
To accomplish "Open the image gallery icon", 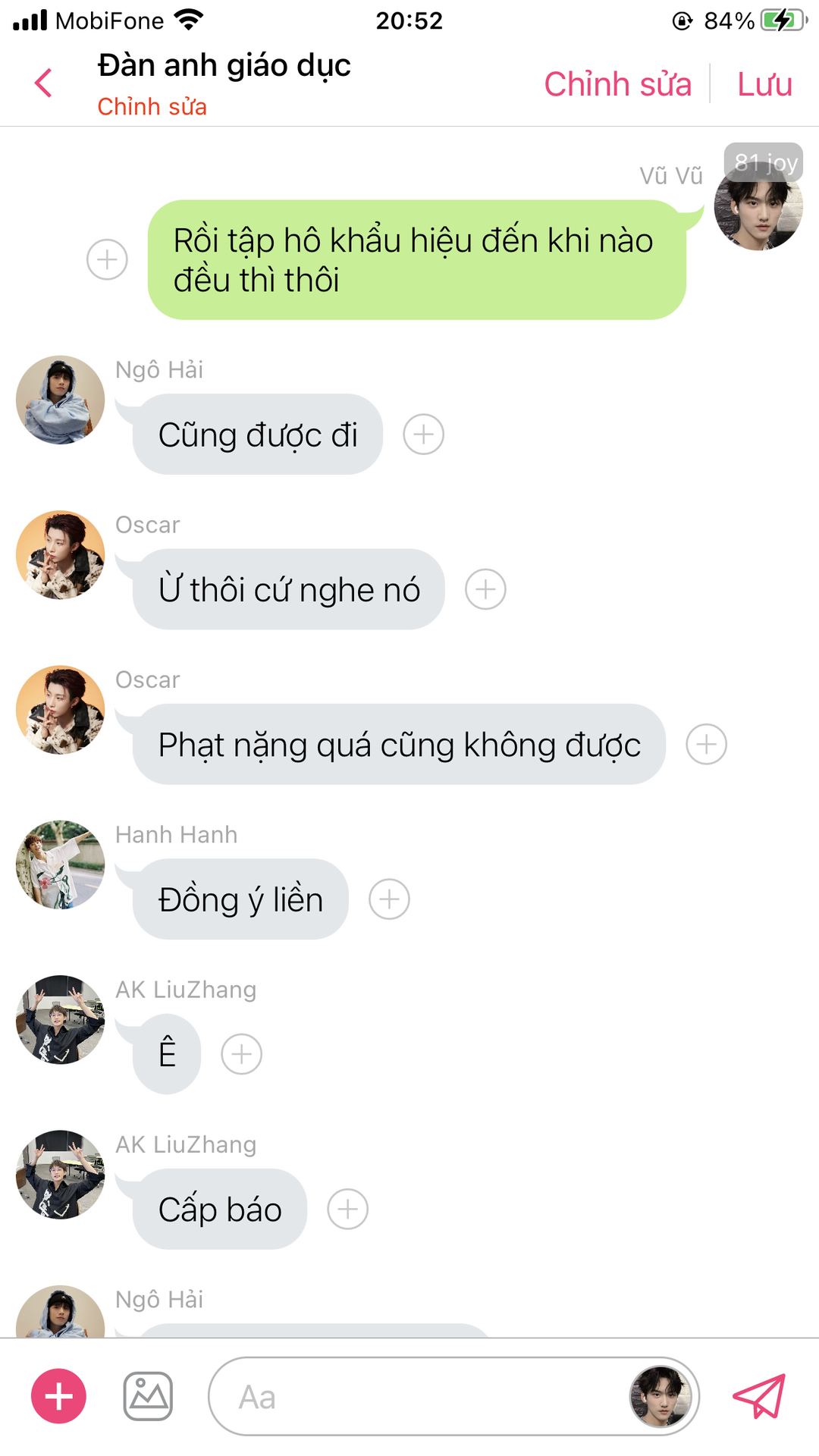I will point(148,1396).
